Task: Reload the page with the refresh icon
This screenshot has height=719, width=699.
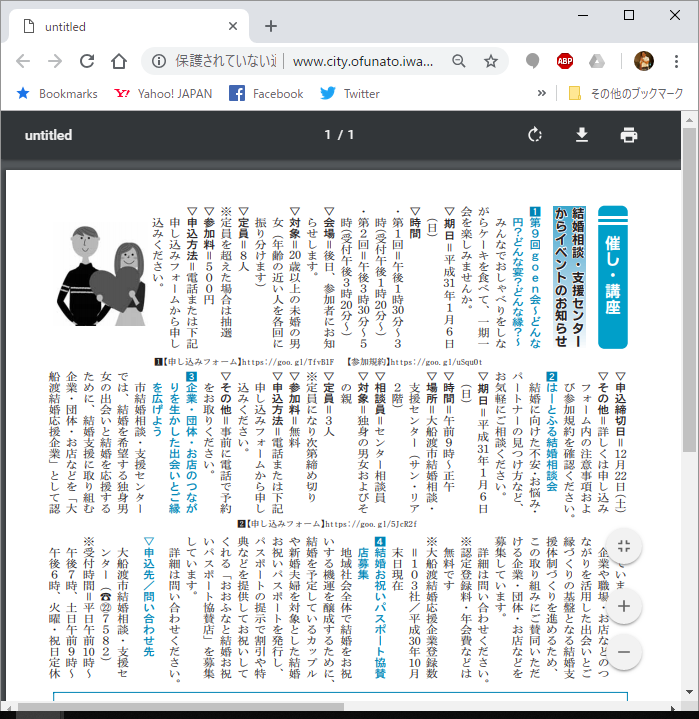Action: pyautogui.click(x=87, y=61)
